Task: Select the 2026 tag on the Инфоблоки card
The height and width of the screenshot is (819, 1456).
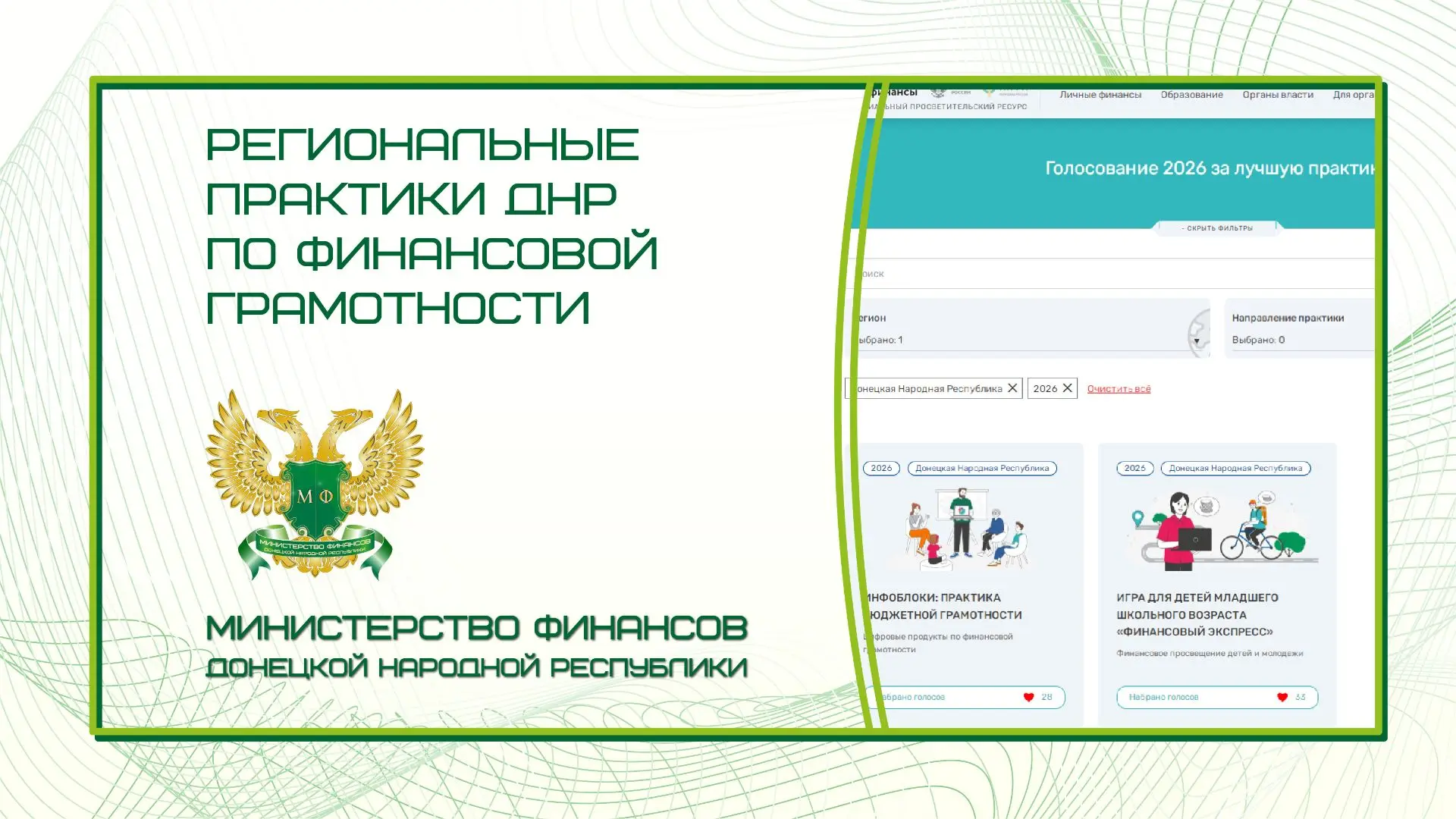Action: [881, 469]
